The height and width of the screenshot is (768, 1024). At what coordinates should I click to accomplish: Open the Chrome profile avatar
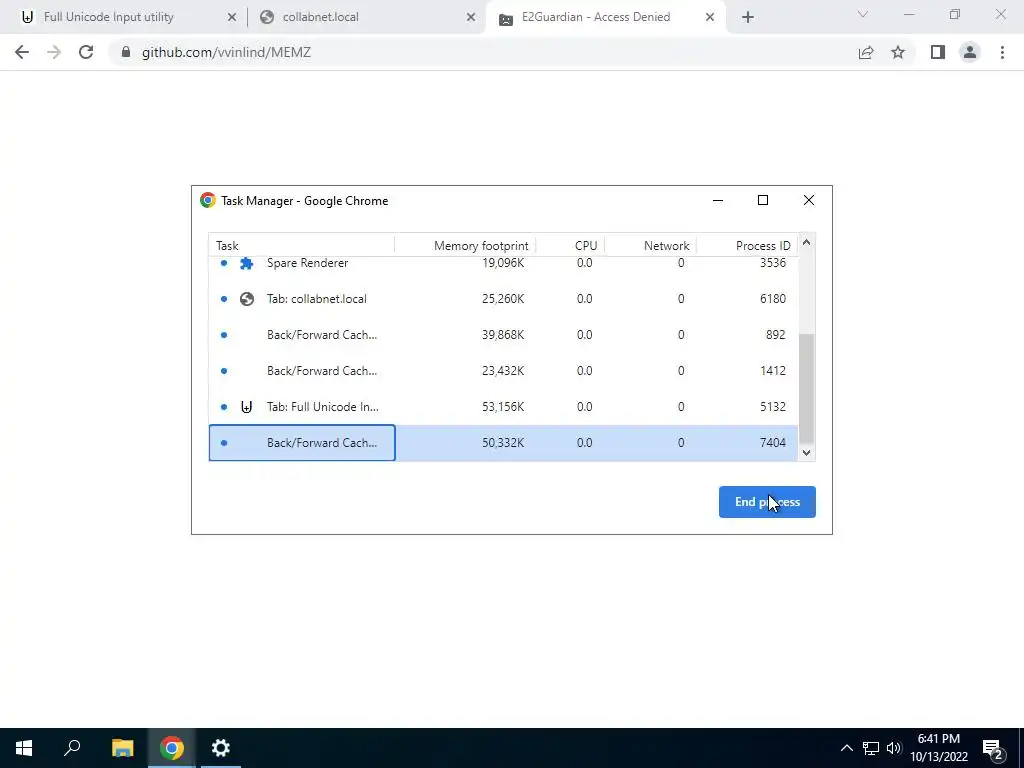click(970, 52)
